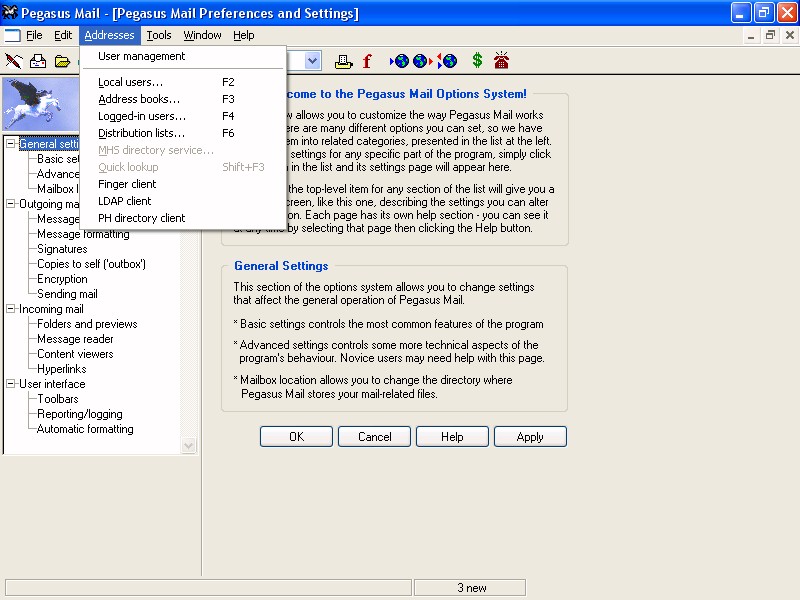Click the red 'f' font toolbar icon

click(367, 61)
